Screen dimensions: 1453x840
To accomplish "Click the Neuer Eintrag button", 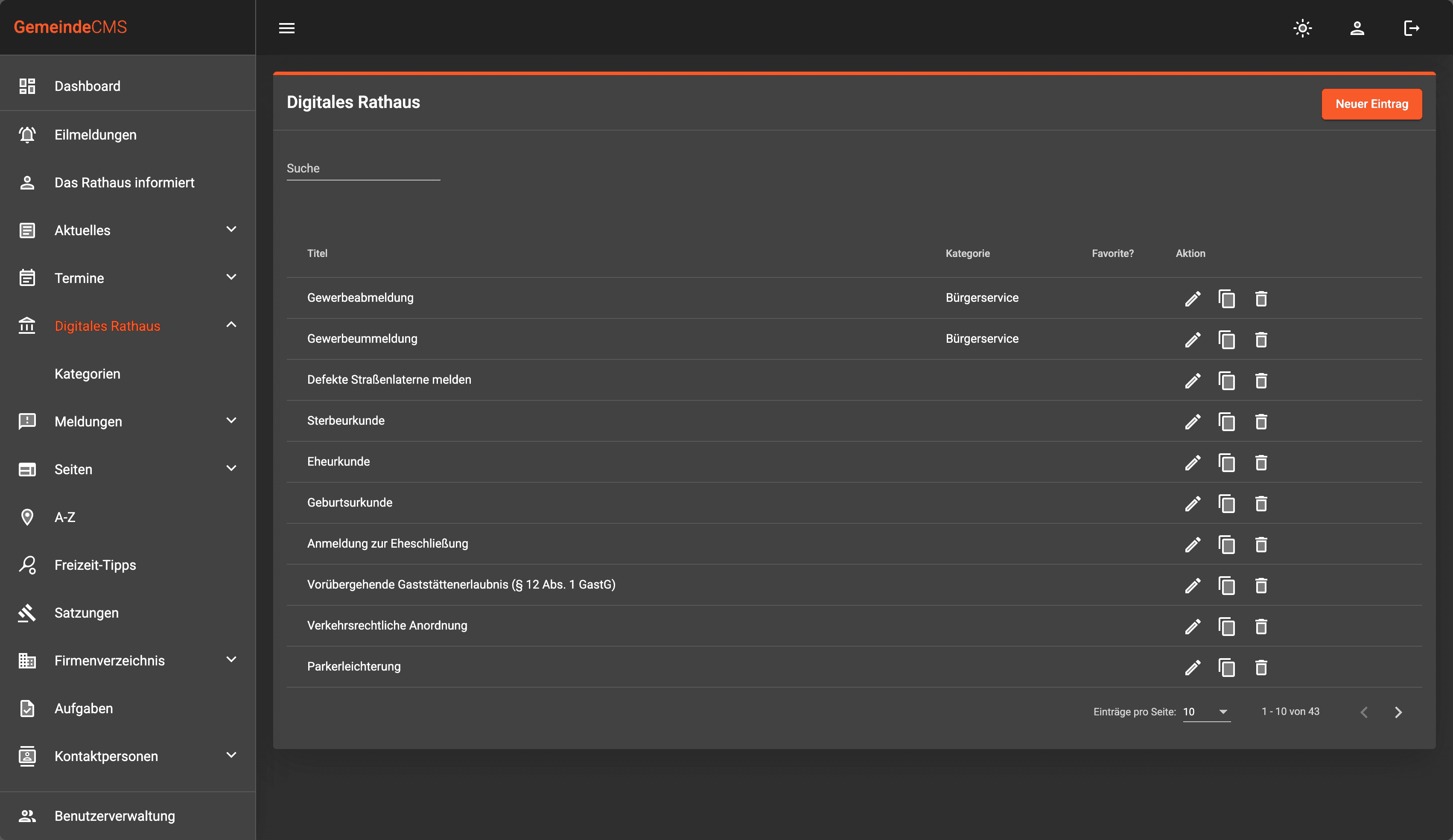I will pos(1372,104).
